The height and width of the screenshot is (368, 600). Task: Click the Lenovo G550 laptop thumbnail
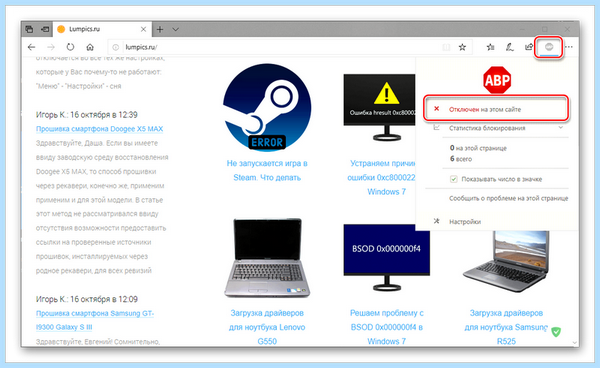click(x=267, y=258)
